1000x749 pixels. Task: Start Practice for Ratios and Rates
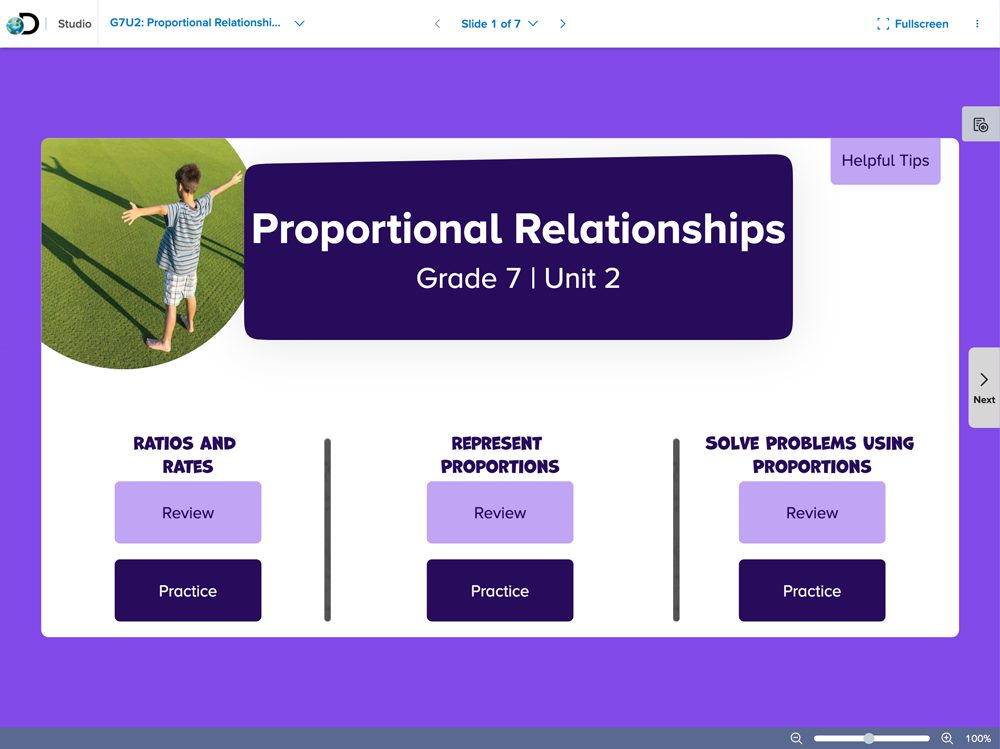coord(188,591)
